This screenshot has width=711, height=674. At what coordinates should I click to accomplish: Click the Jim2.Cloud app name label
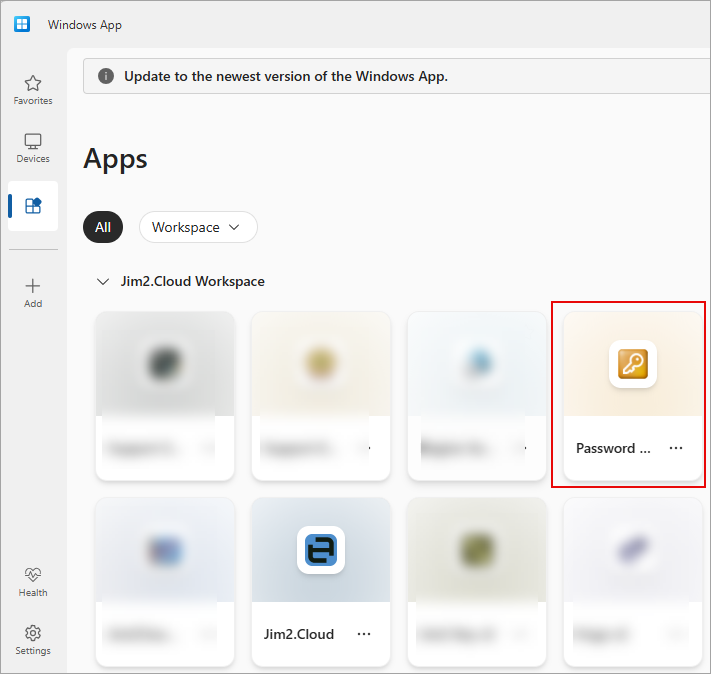pyautogui.click(x=299, y=634)
